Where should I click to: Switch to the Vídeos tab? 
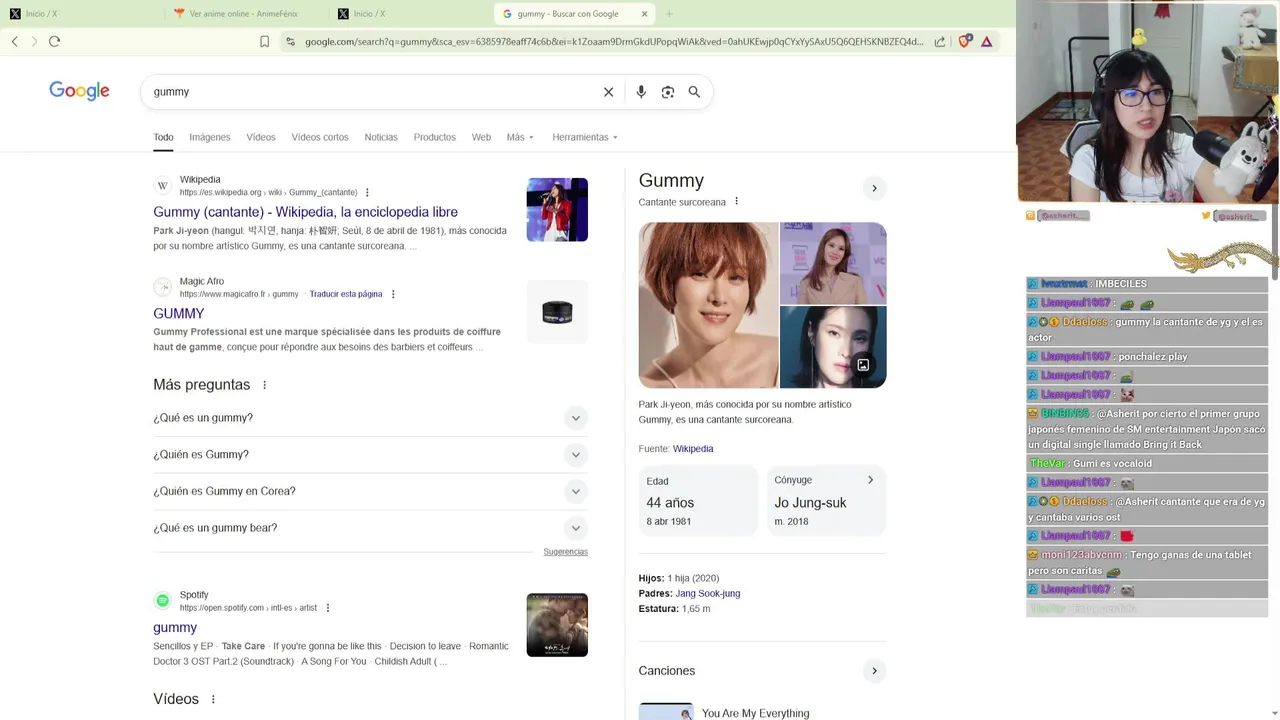pyautogui.click(x=261, y=137)
